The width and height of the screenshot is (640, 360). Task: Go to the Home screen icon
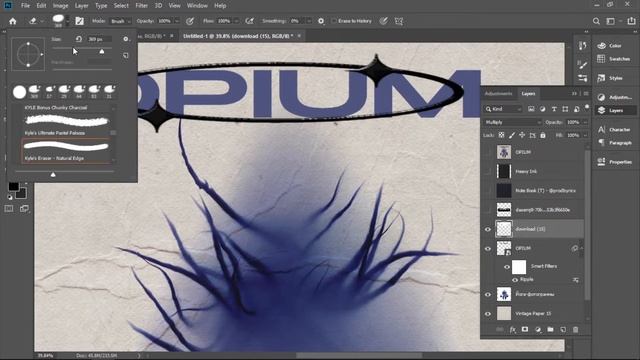(13, 21)
